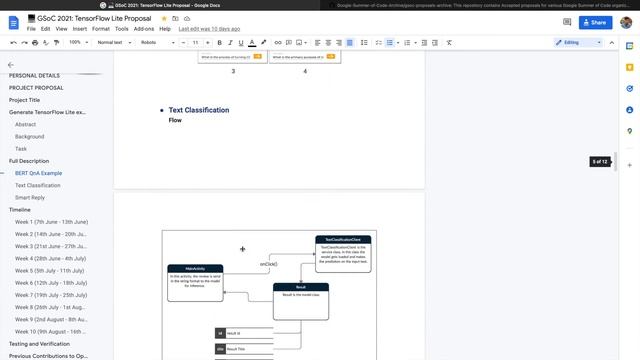Viewport: 640px width, 360px height.
Task: Open the Editing mode dropdown
Action: click(578, 42)
